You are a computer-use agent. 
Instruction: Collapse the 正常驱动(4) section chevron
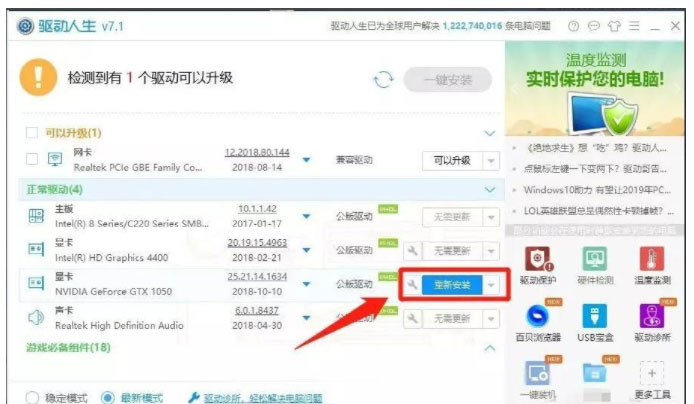click(490, 190)
